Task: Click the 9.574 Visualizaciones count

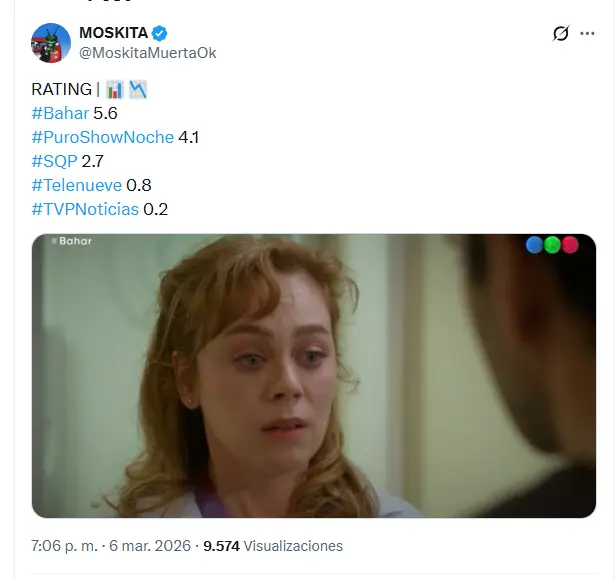Action: coord(273,546)
